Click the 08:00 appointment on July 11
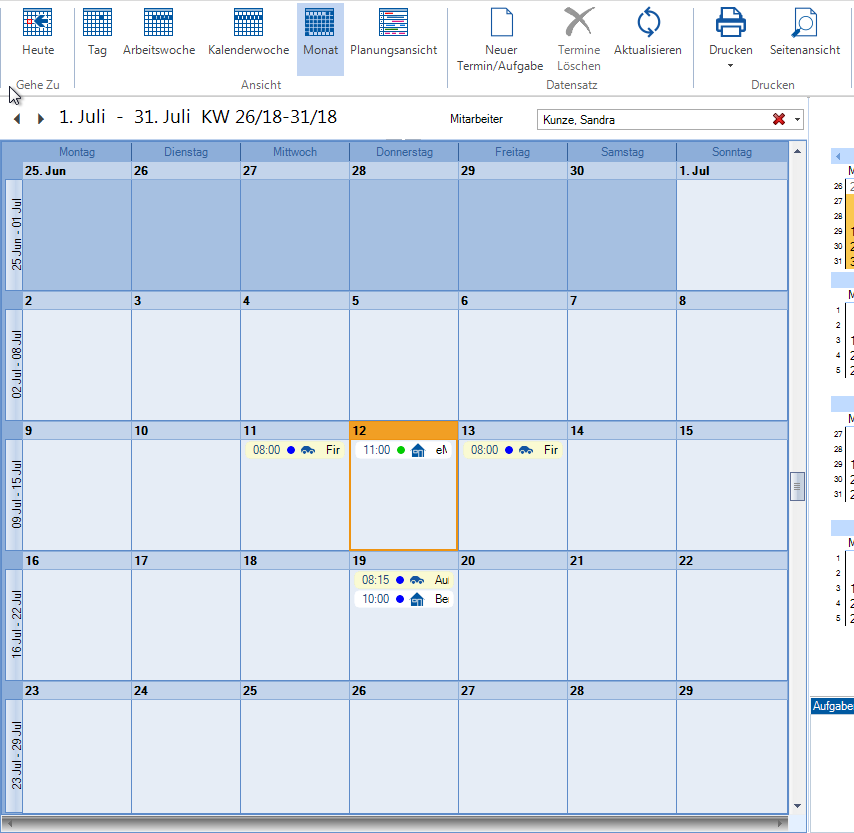 pyautogui.click(x=294, y=451)
